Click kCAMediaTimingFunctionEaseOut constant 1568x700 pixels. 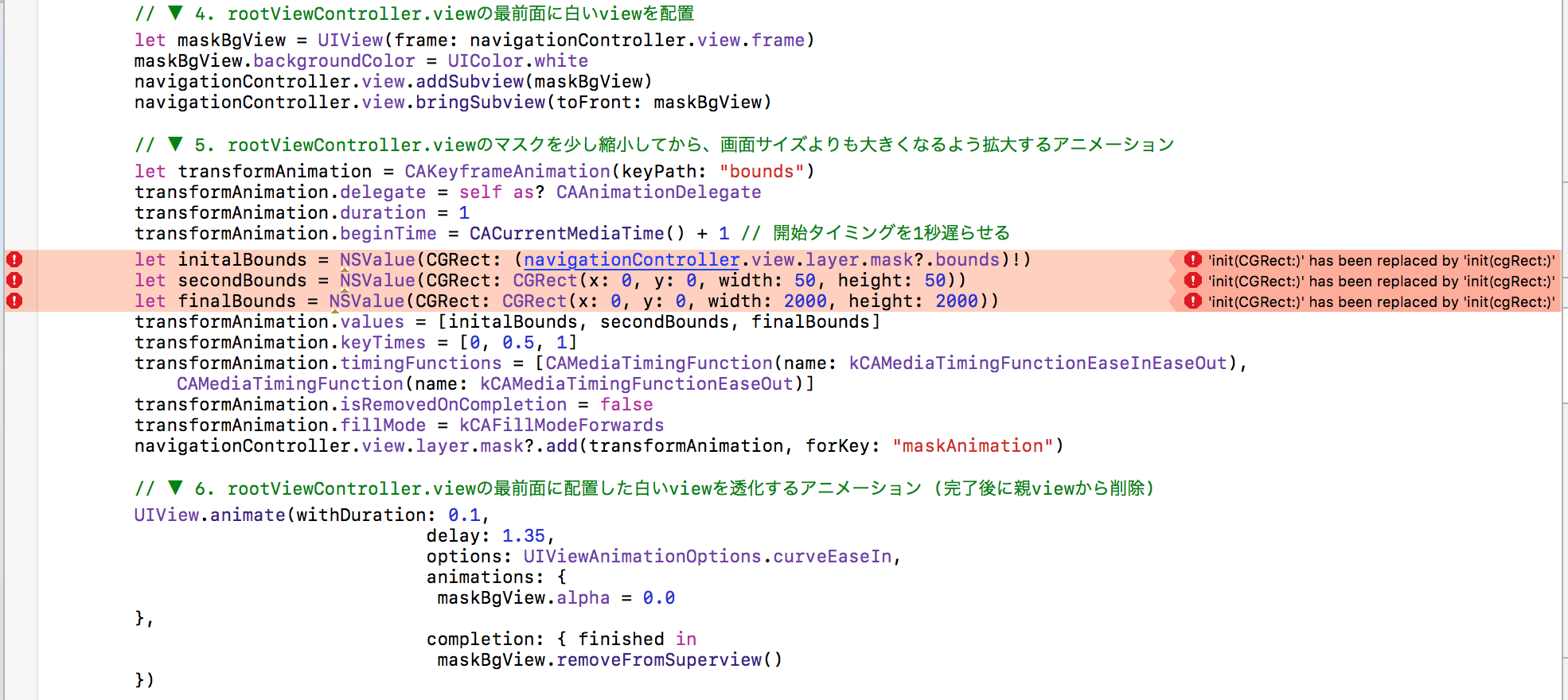637,384
